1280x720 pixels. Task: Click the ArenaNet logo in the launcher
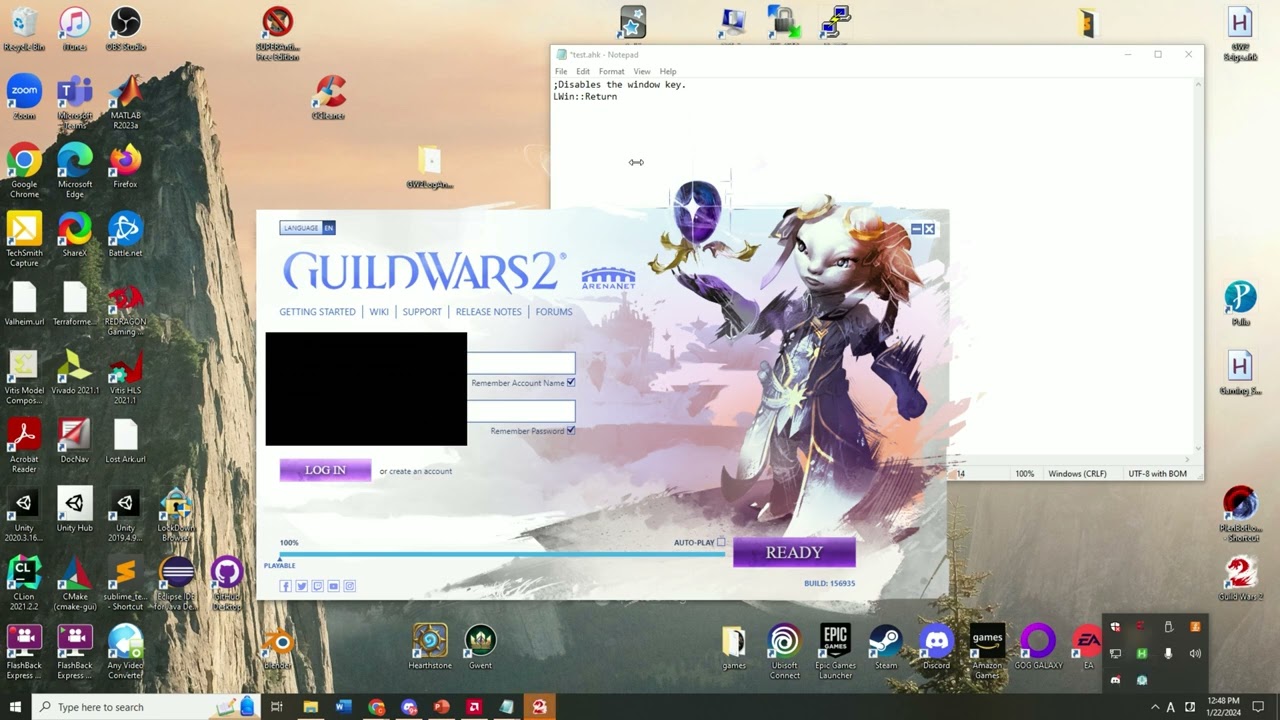click(x=608, y=278)
